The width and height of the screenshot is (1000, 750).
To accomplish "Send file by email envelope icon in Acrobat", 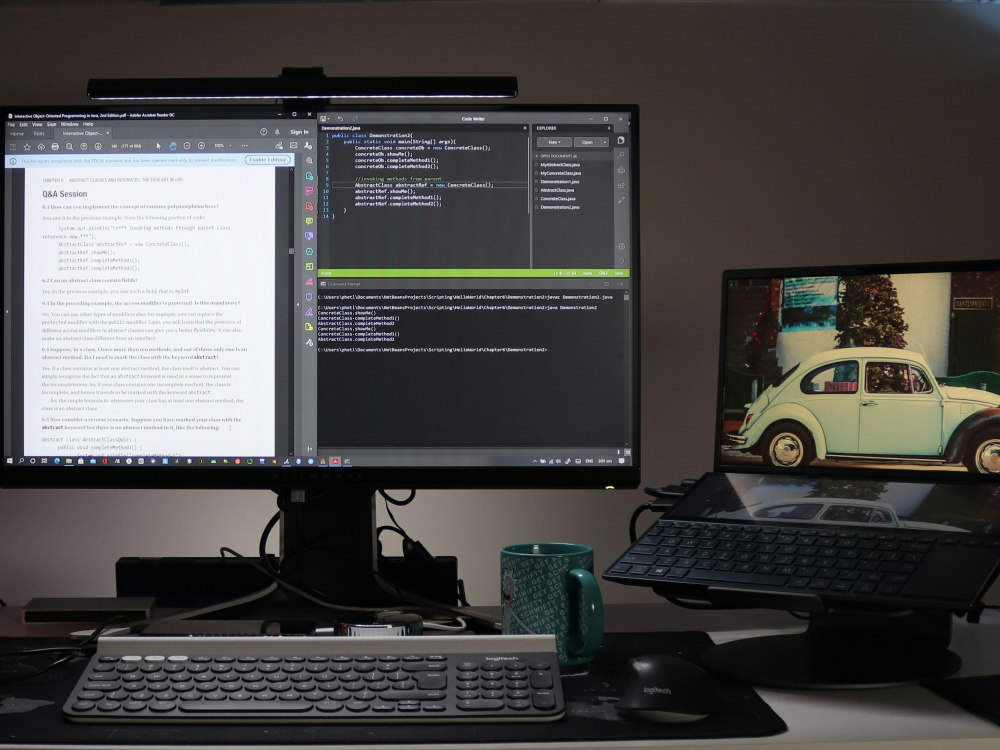I will point(293,146).
